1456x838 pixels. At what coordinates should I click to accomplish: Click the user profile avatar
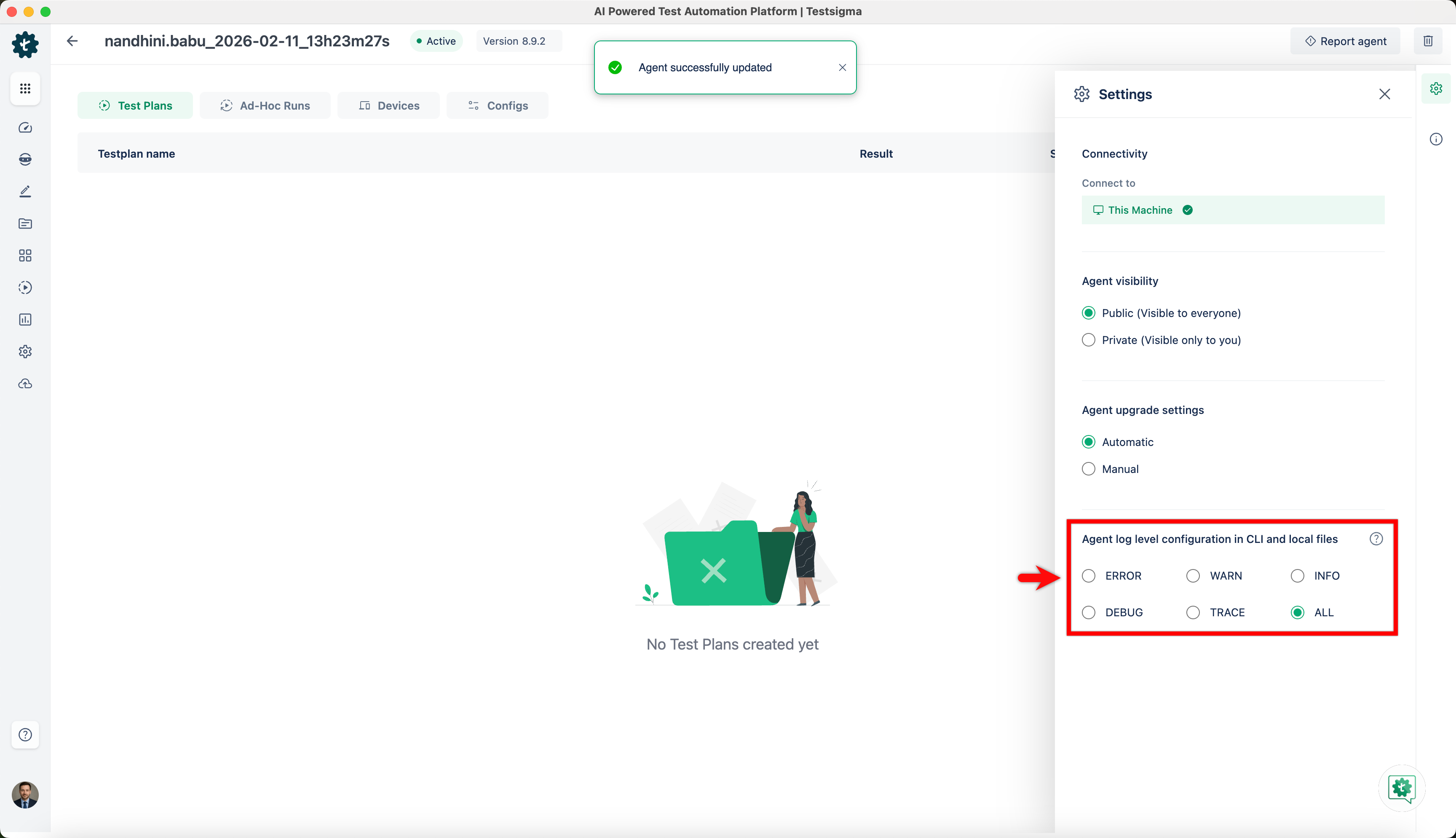(x=25, y=795)
